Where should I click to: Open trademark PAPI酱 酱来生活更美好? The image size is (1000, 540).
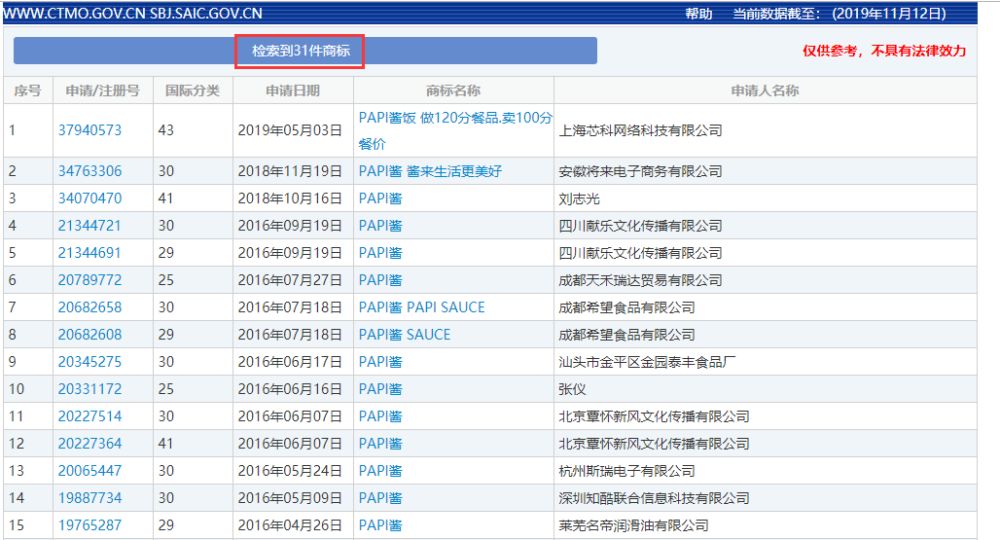click(430, 171)
